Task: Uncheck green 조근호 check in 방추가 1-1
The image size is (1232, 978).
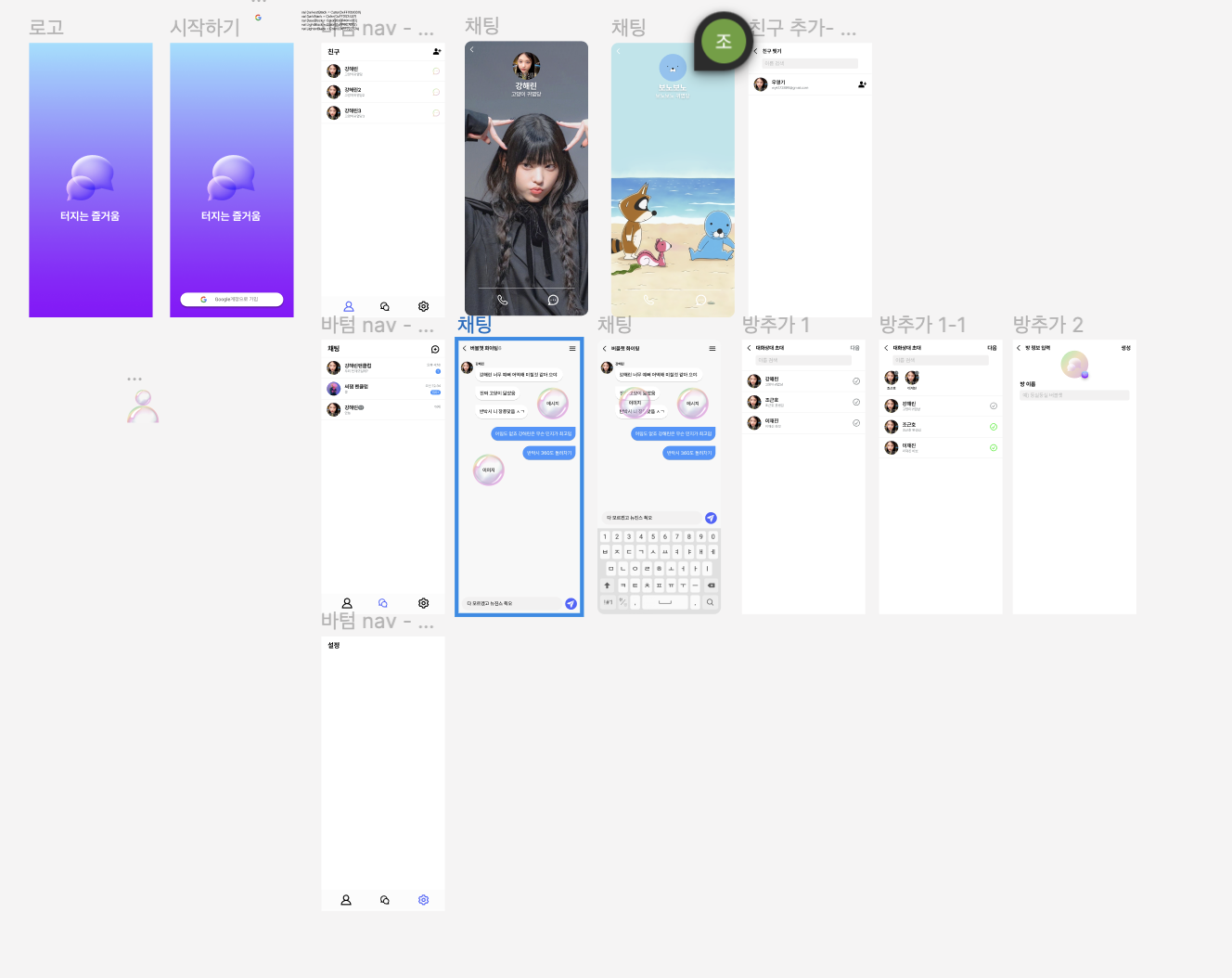Action: click(994, 427)
